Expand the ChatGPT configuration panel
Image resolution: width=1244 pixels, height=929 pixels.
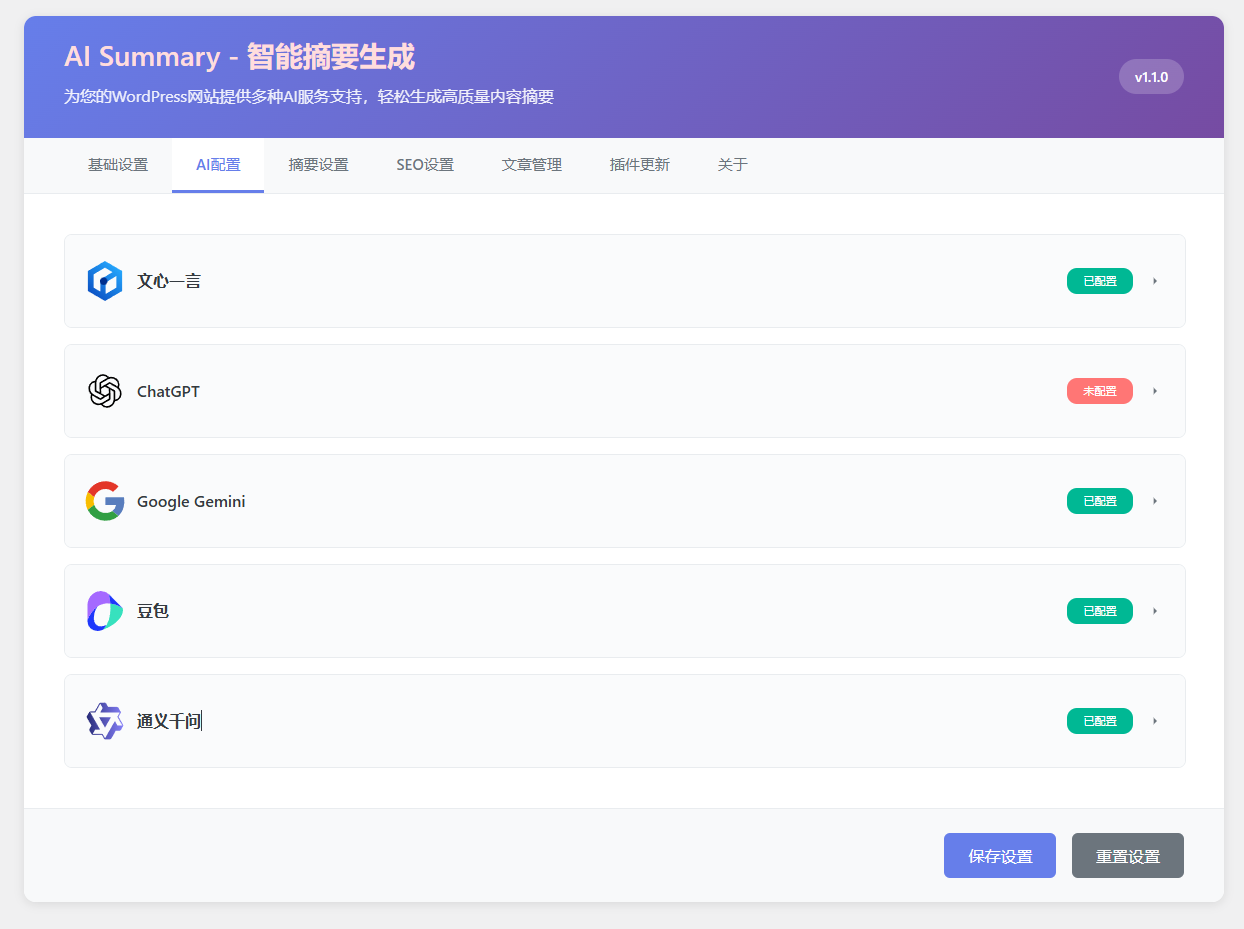coord(1156,391)
